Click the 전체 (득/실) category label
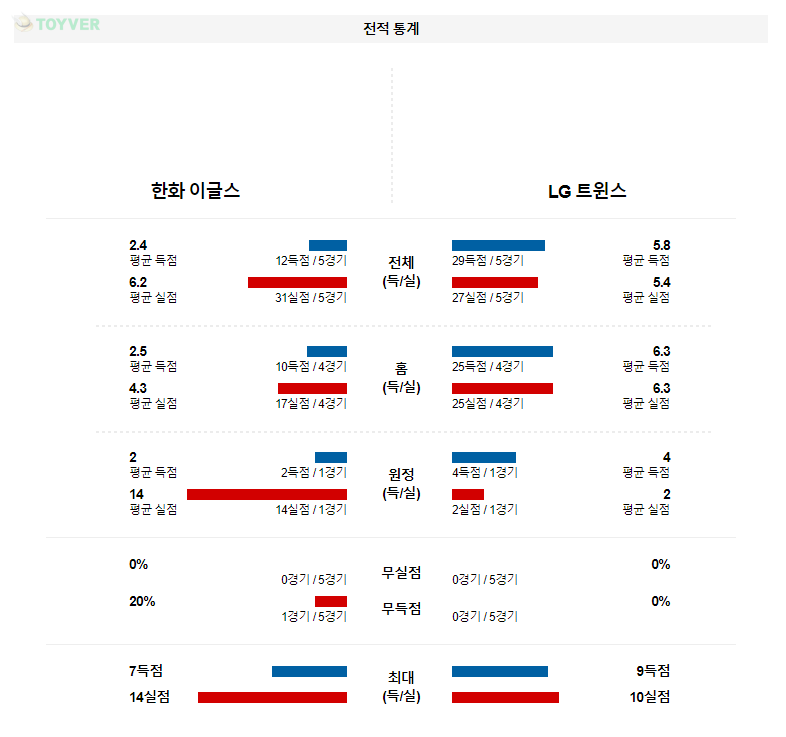The height and width of the screenshot is (737, 786). tap(401, 271)
